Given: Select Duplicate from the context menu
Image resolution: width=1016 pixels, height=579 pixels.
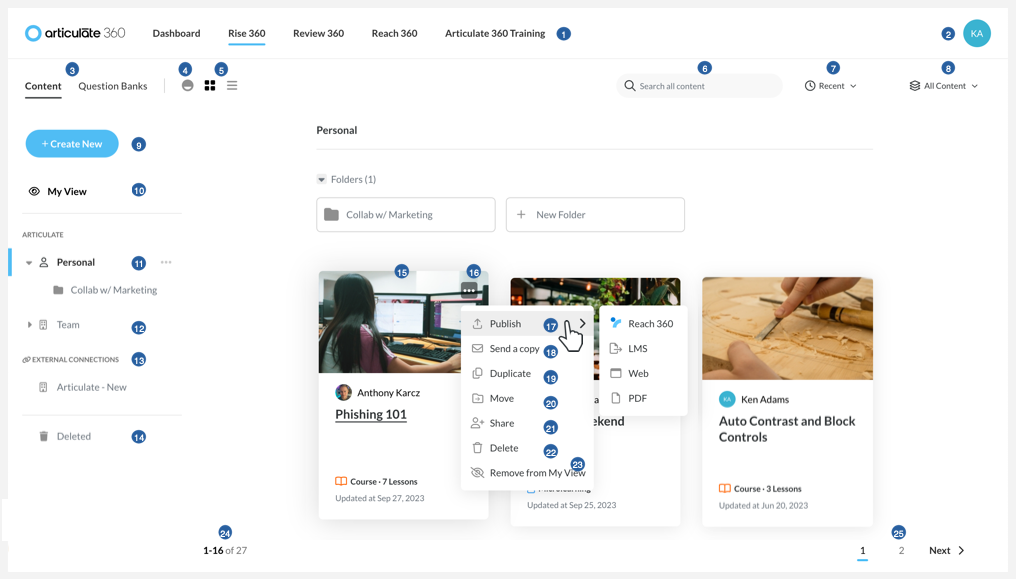Looking at the screenshot, I should [x=508, y=373].
